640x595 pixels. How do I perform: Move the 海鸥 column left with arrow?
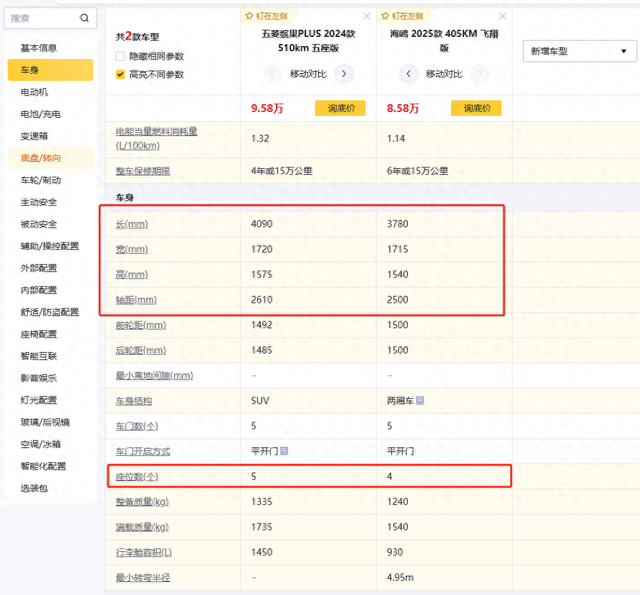(408, 74)
